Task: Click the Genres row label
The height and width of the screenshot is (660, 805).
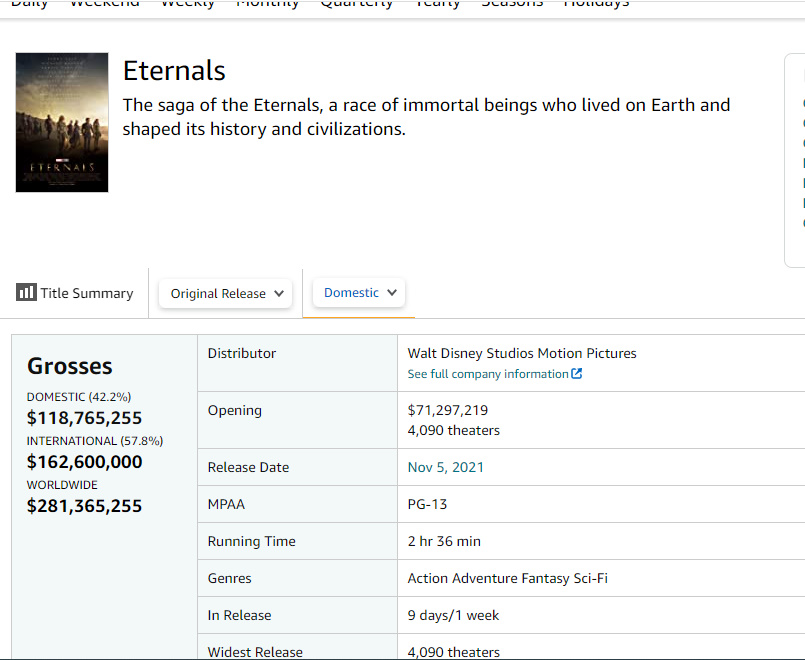Action: tap(229, 578)
